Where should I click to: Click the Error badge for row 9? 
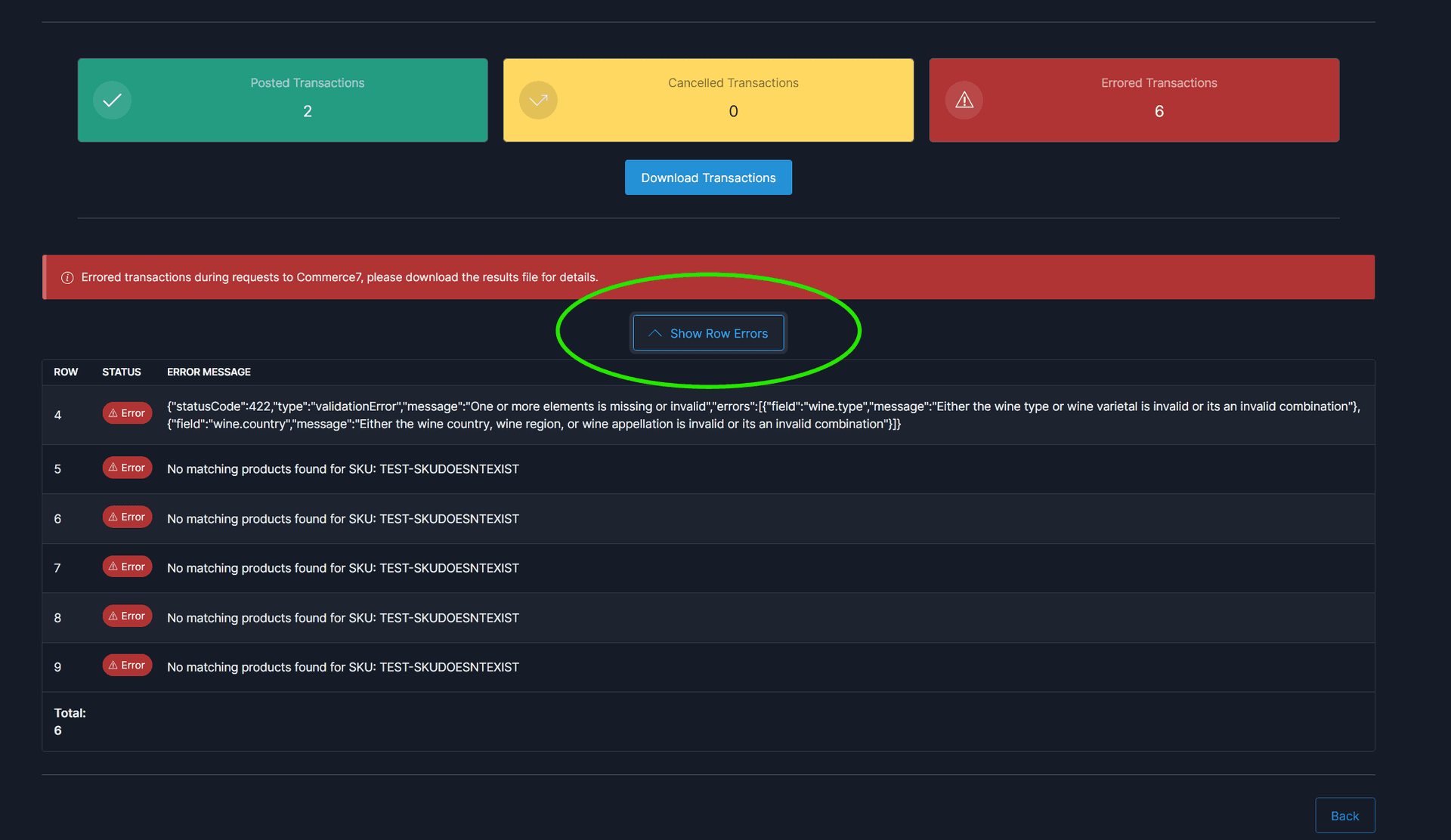click(x=127, y=666)
